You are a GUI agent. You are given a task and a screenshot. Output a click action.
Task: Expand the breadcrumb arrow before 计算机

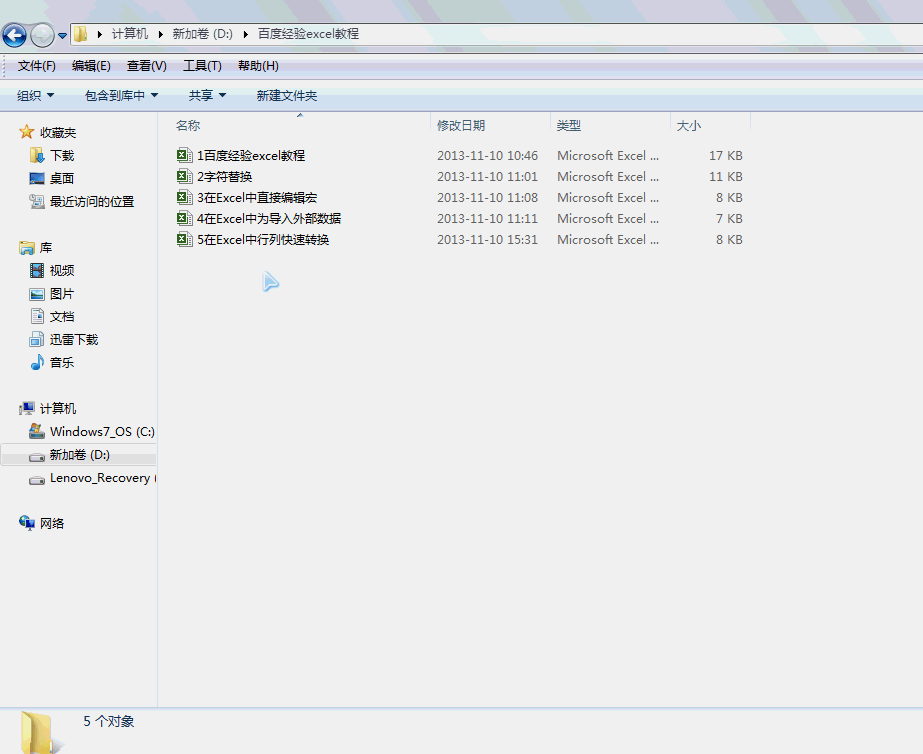point(99,34)
